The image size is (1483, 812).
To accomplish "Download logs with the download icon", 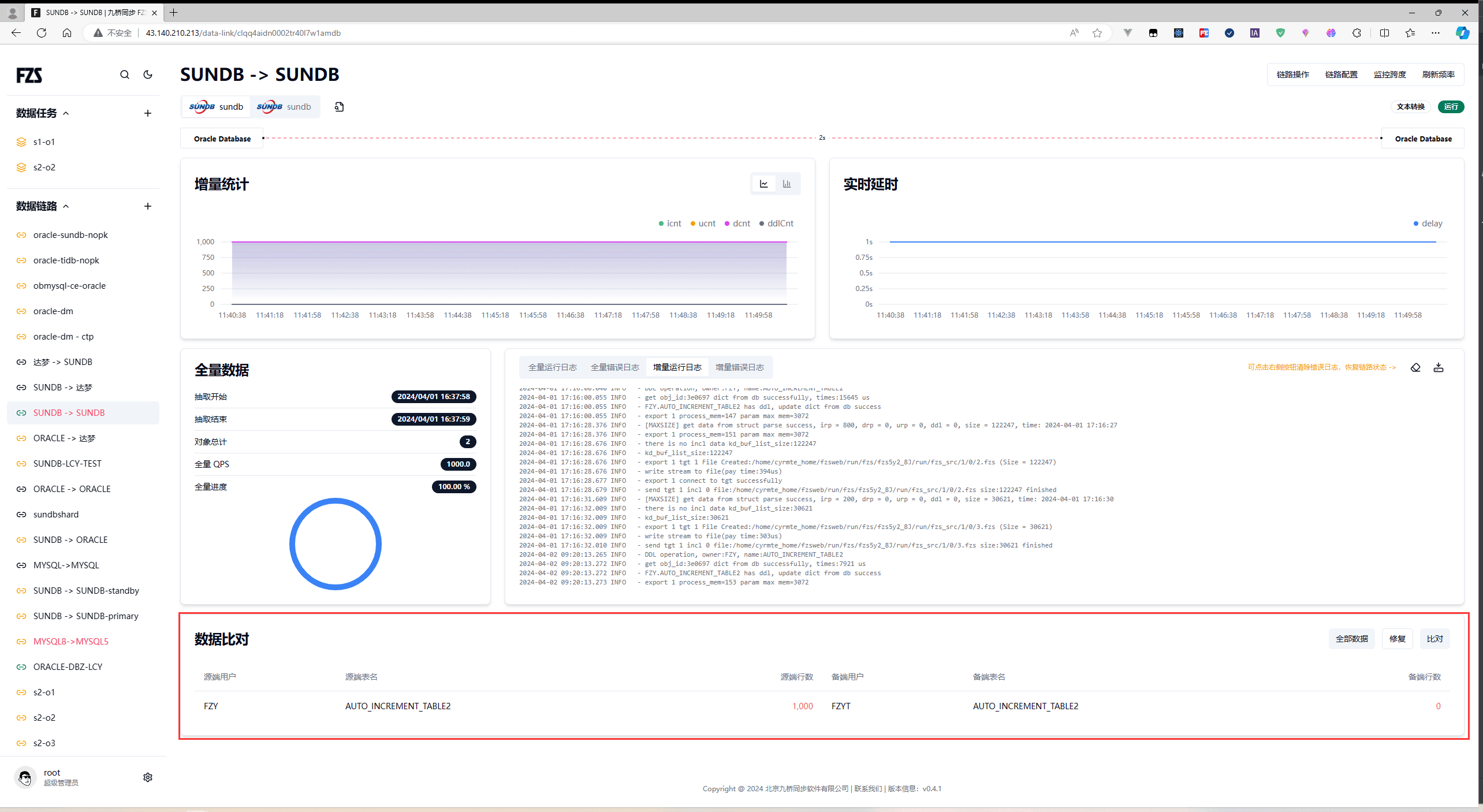I will tap(1439, 367).
